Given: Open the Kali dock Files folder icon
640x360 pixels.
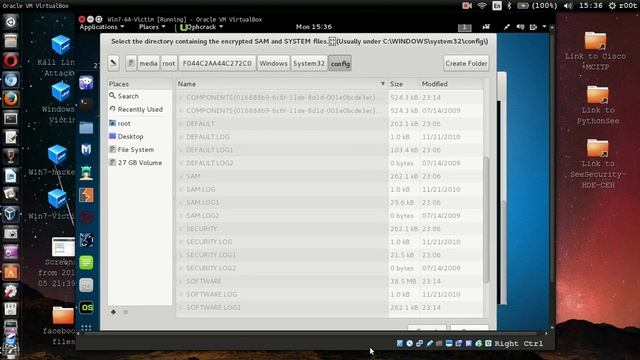Looking at the screenshot, I should [x=86, y=128].
